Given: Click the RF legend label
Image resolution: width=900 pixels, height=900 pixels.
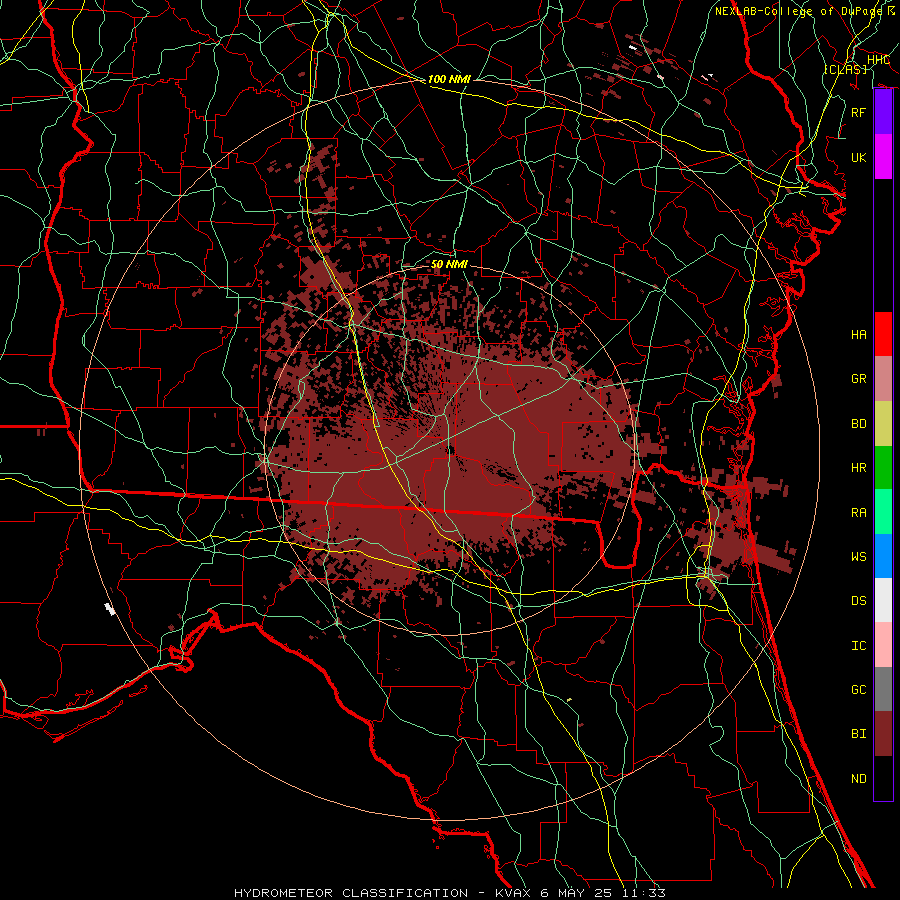Looking at the screenshot, I should pyautogui.click(x=858, y=112).
